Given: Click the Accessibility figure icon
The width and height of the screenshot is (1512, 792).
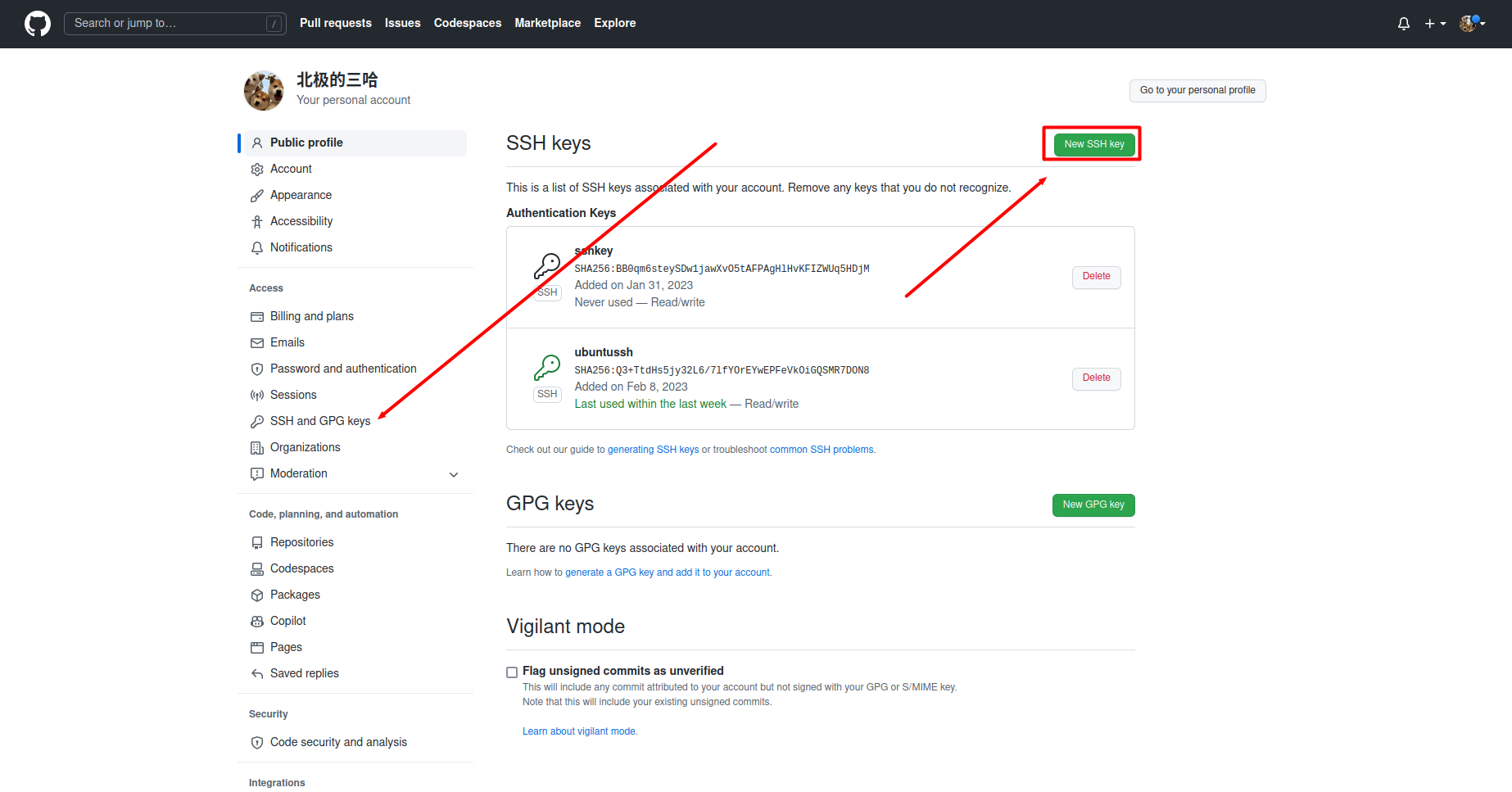Looking at the screenshot, I should 257,222.
